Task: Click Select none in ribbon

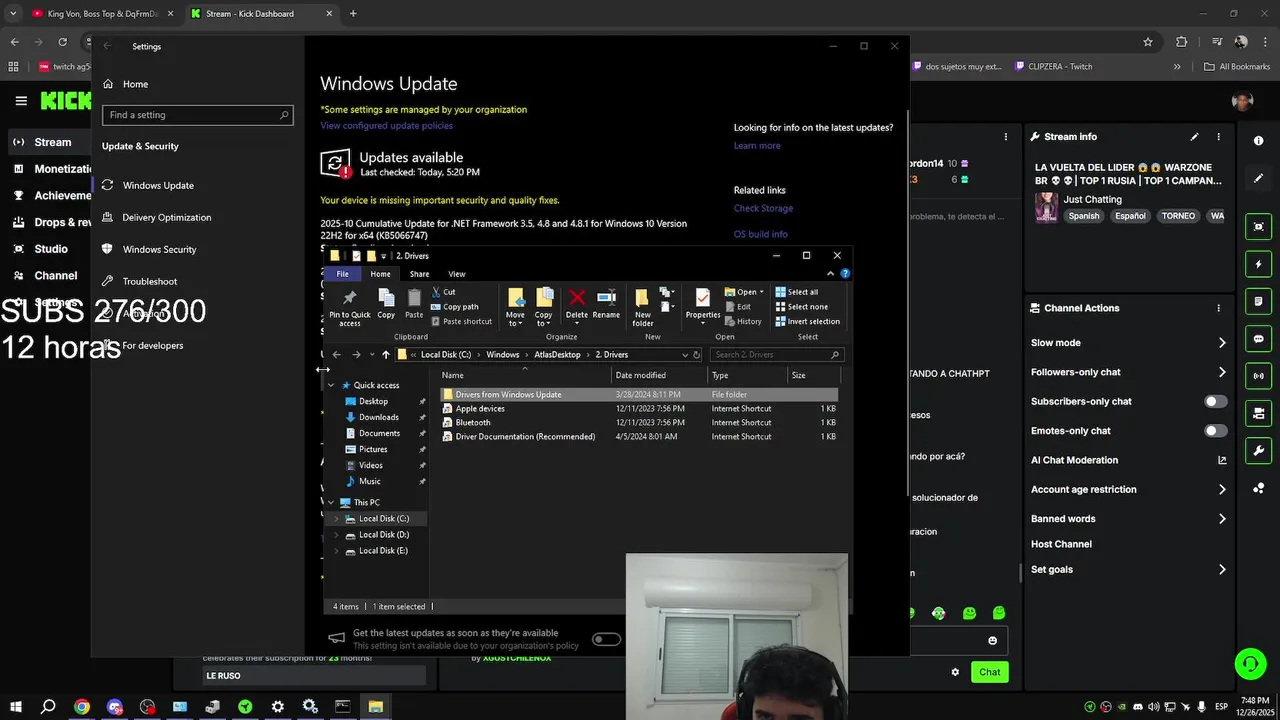Action: point(800,307)
